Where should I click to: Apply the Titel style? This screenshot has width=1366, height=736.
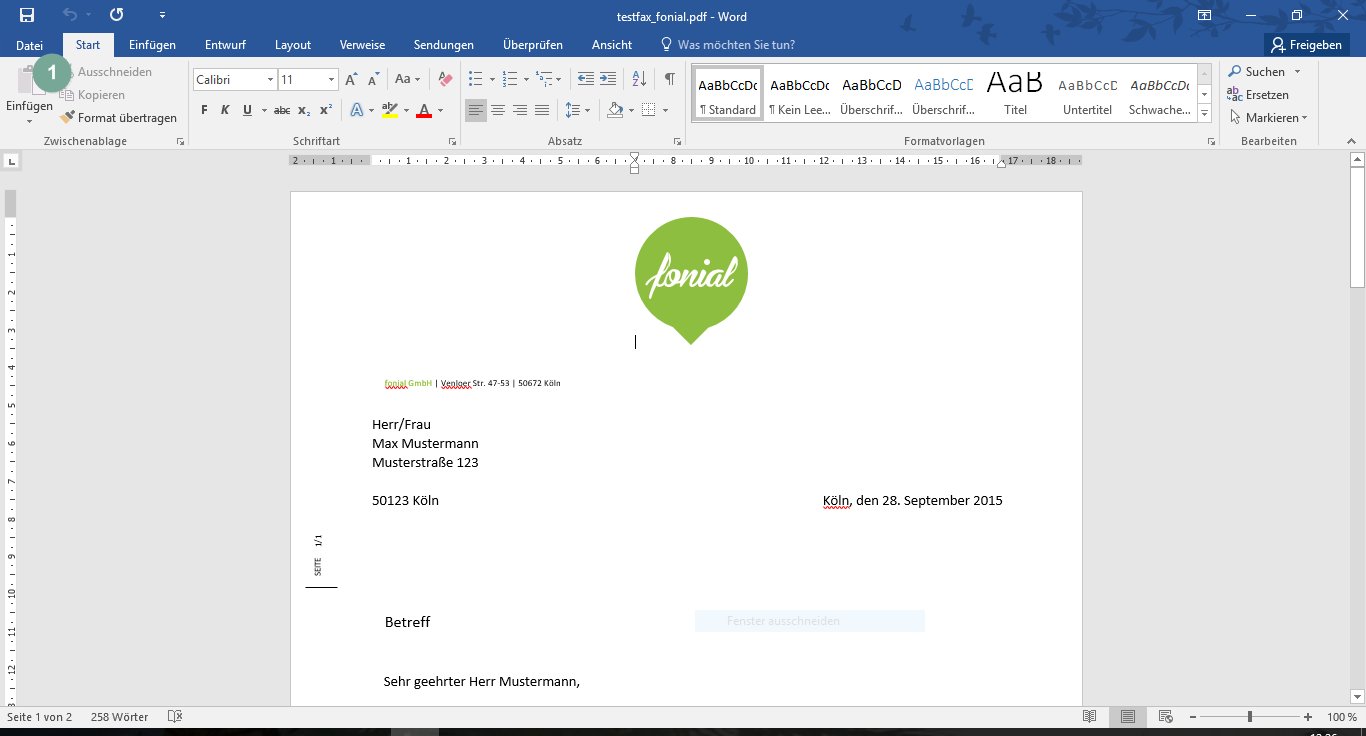[x=1016, y=95]
